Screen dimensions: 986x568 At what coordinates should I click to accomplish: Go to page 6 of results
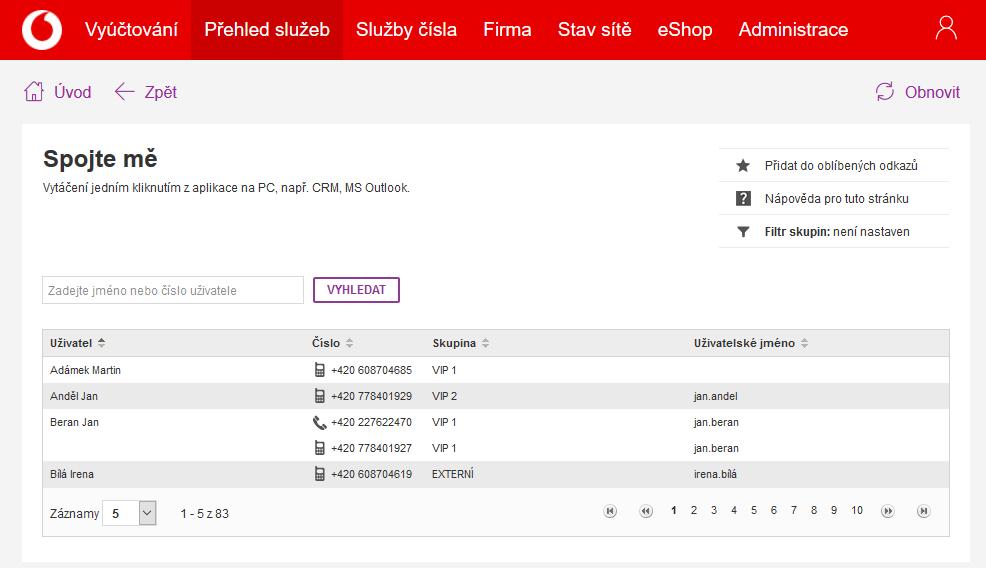[x=773, y=510]
